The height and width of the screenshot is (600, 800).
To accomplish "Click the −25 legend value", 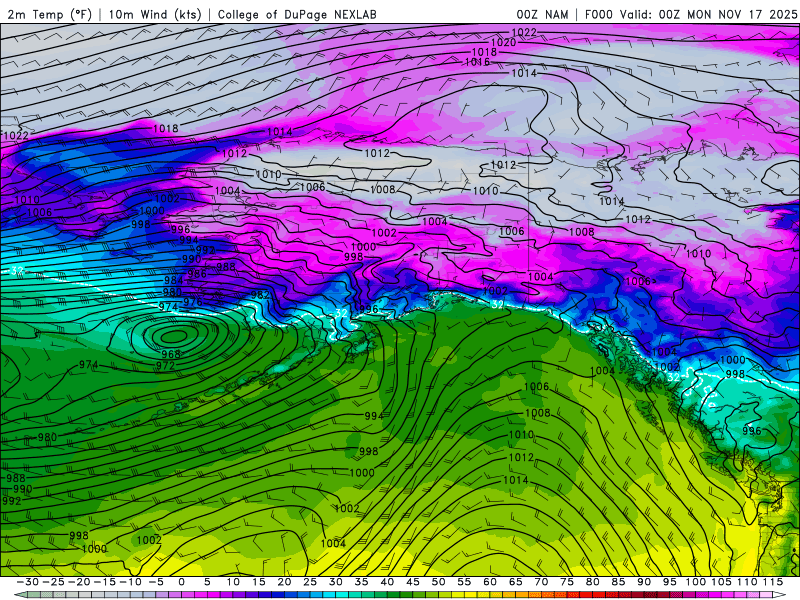I will 54,582.
